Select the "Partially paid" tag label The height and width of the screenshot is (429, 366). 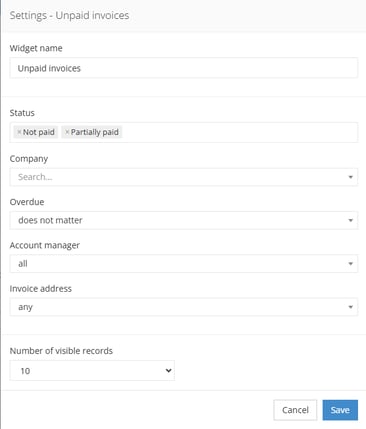pos(95,132)
